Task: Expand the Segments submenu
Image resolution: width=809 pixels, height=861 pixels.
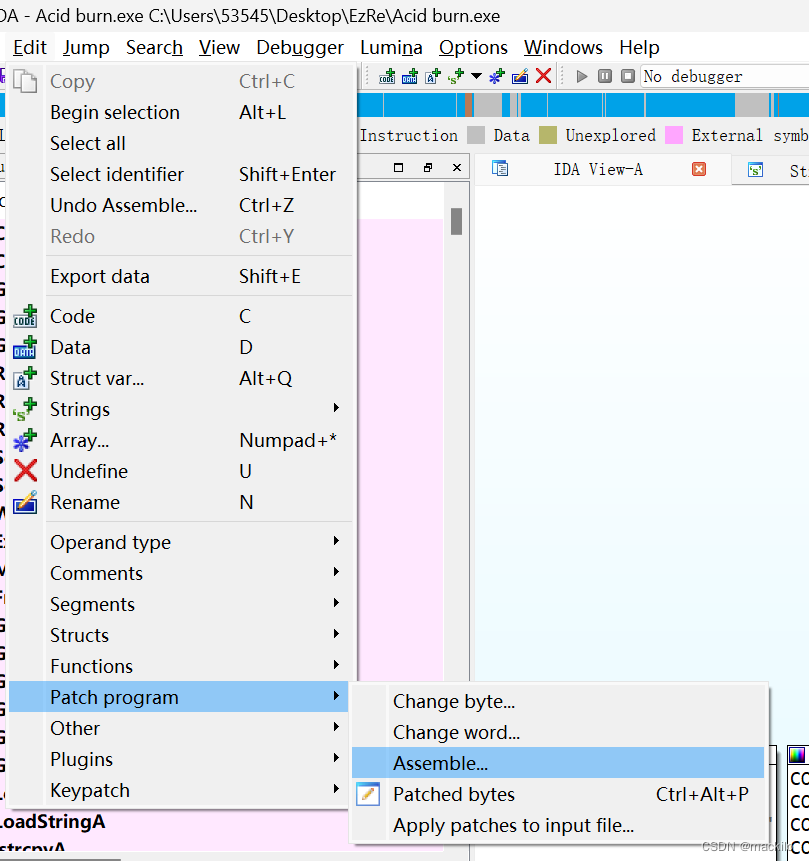Action: tap(179, 605)
